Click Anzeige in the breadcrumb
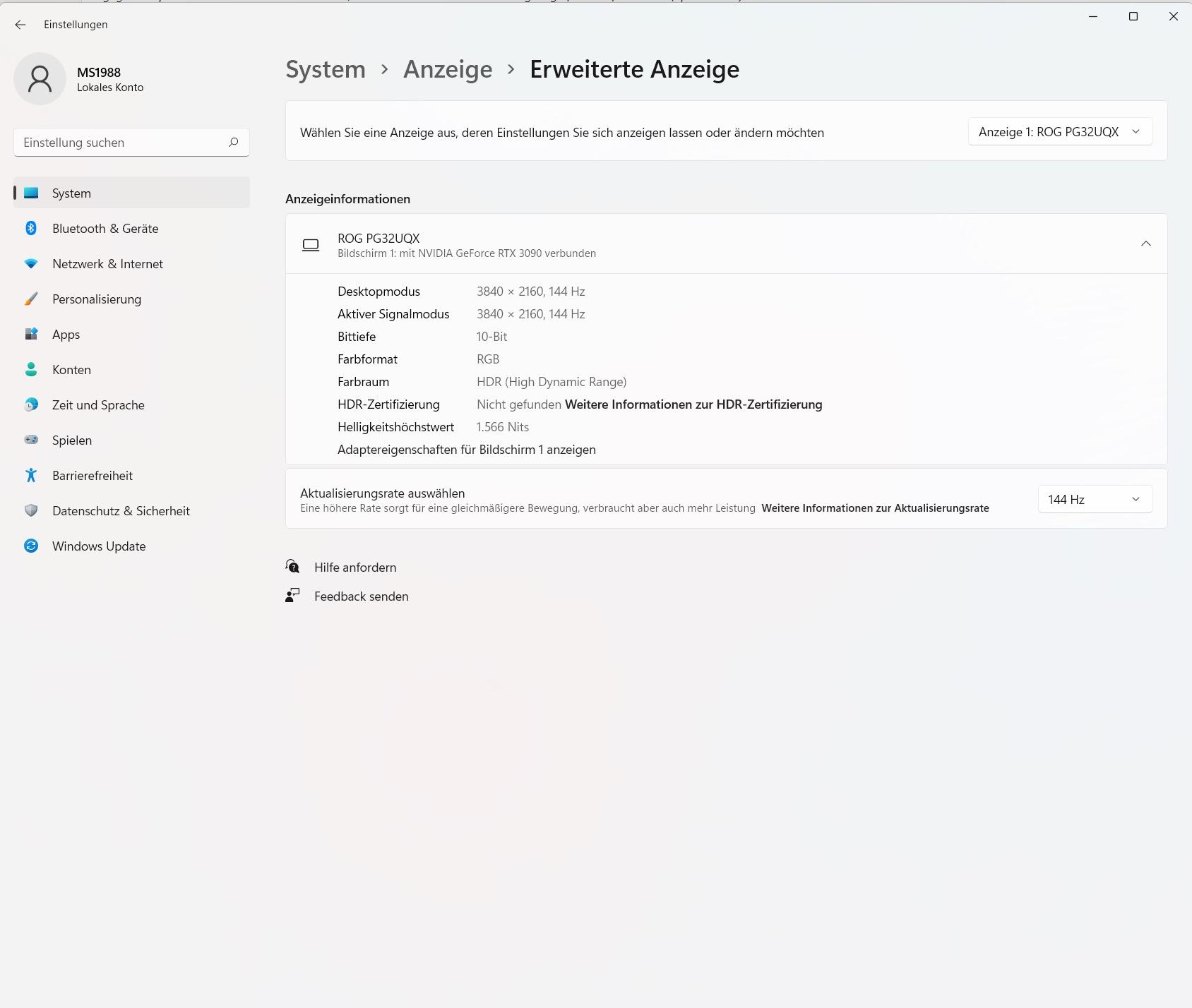1192x1008 pixels. [448, 69]
